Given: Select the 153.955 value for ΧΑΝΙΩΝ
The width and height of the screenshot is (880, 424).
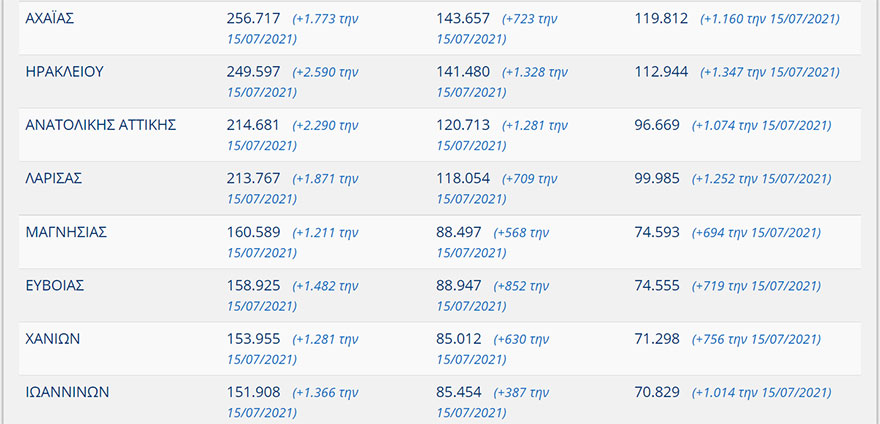Looking at the screenshot, I should (x=254, y=338).
